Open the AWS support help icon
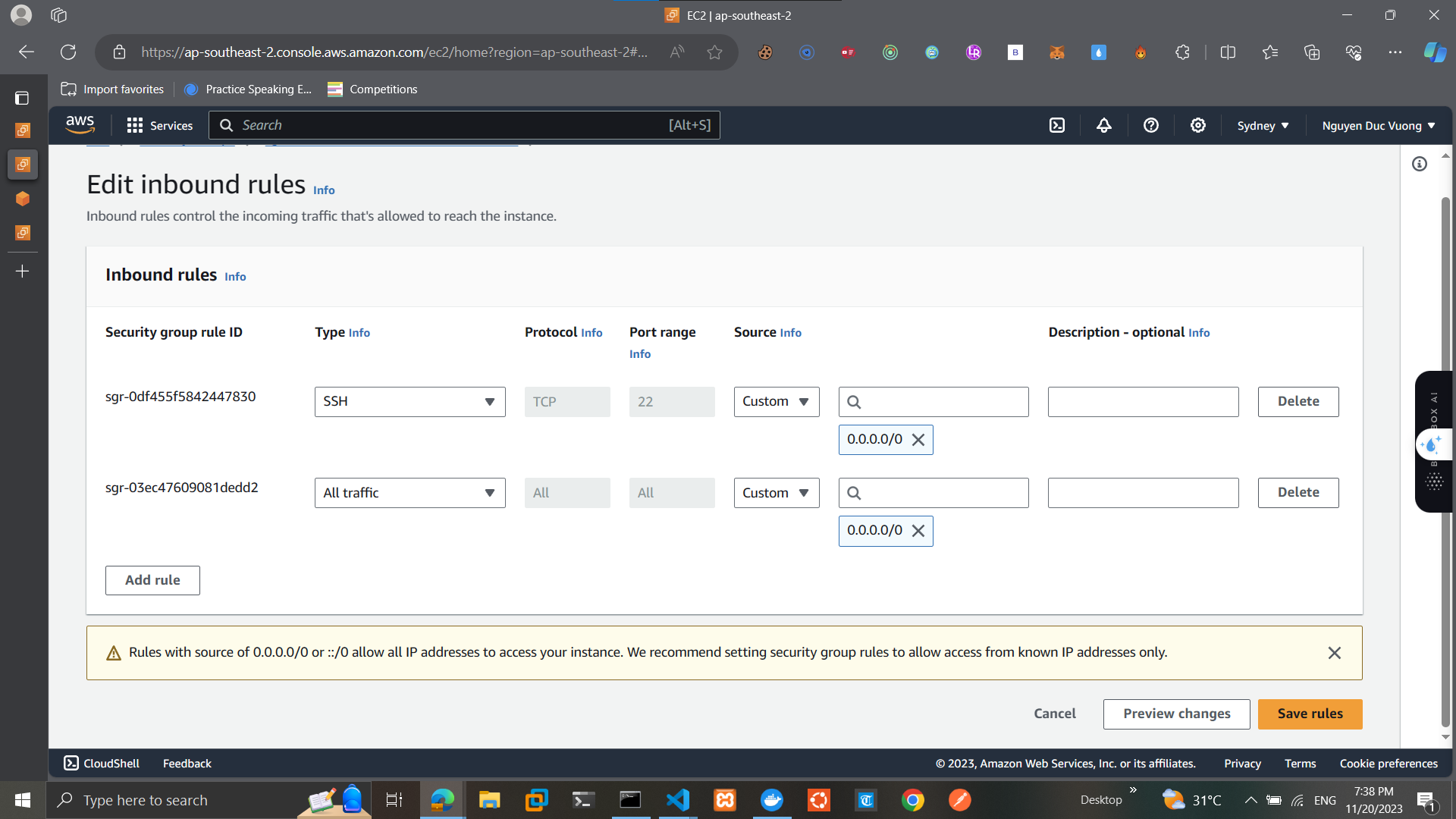This screenshot has height=819, width=1456. 1151,125
